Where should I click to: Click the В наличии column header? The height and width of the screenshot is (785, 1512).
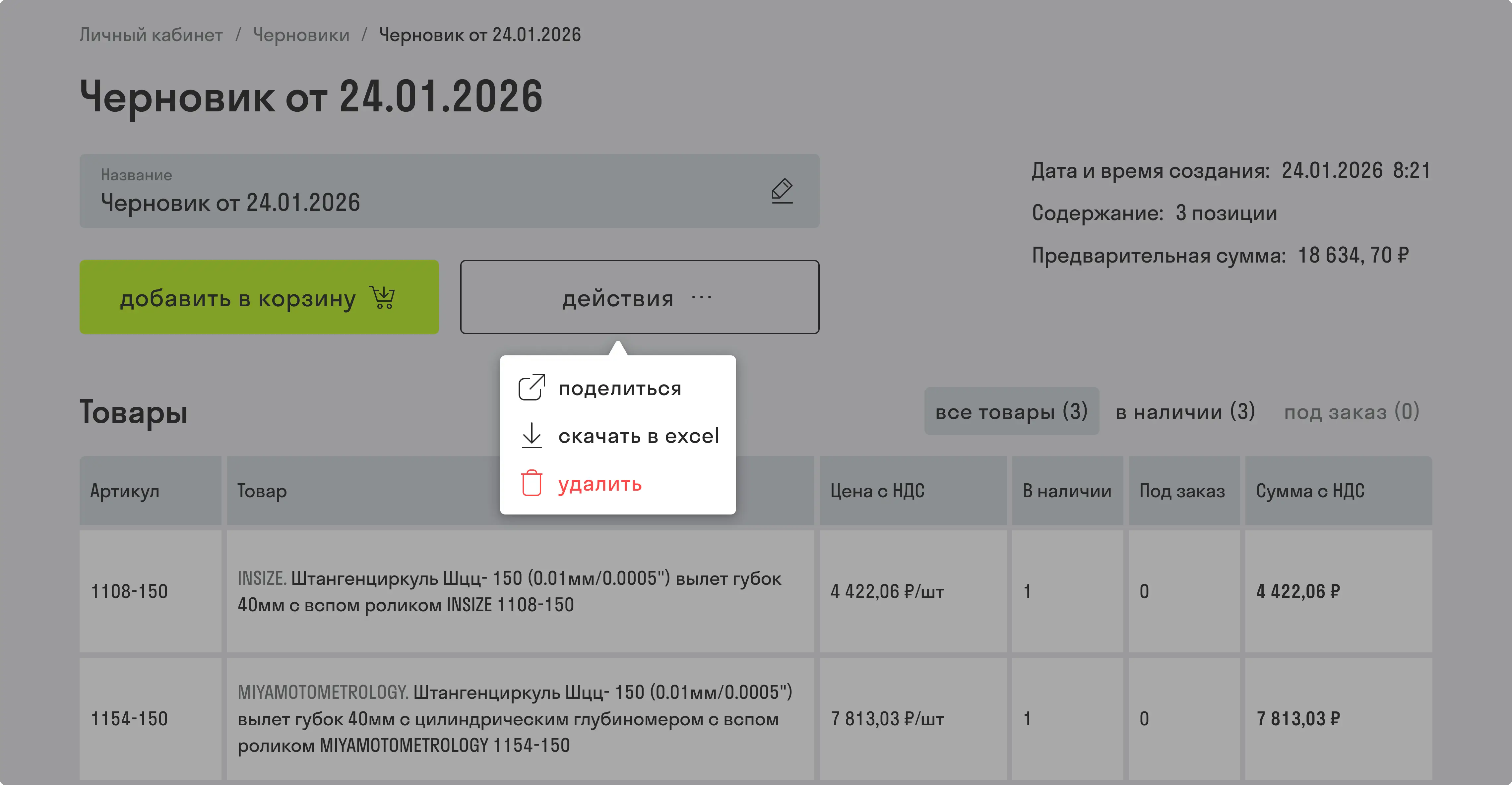point(1067,491)
